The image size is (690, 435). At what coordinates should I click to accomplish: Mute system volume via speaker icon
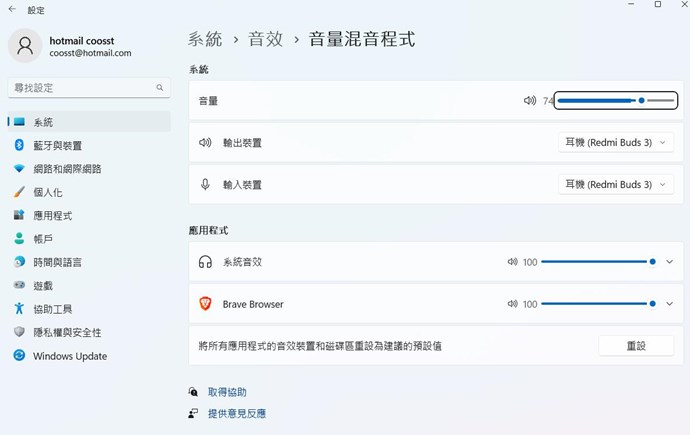(x=529, y=101)
